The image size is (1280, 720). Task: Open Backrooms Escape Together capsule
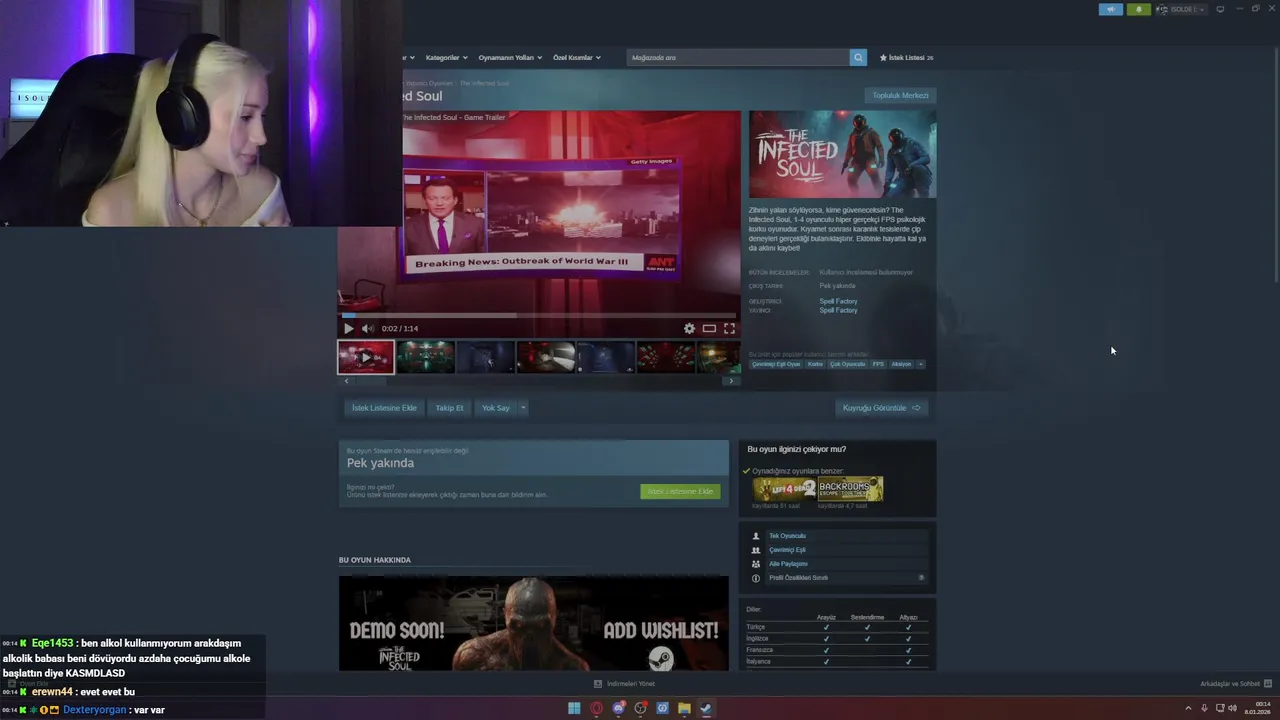(850, 489)
